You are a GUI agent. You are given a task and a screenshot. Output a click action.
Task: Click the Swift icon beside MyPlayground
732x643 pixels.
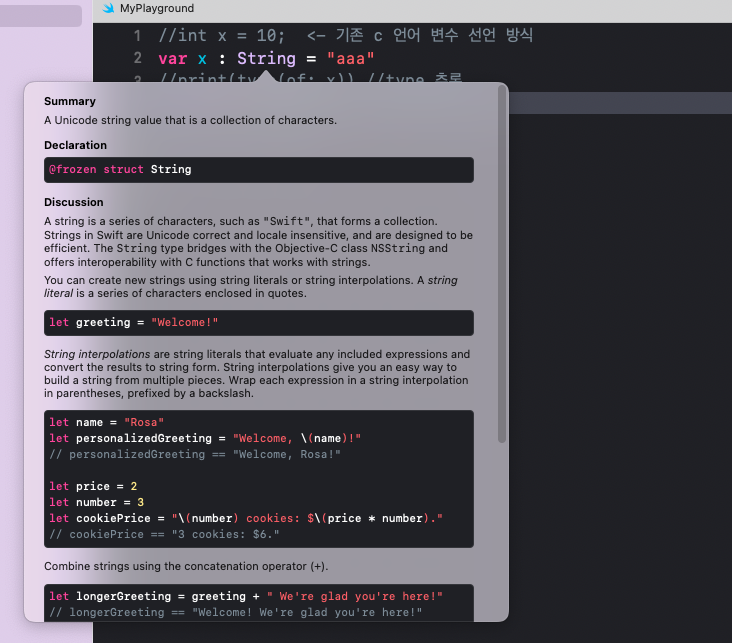coord(108,8)
